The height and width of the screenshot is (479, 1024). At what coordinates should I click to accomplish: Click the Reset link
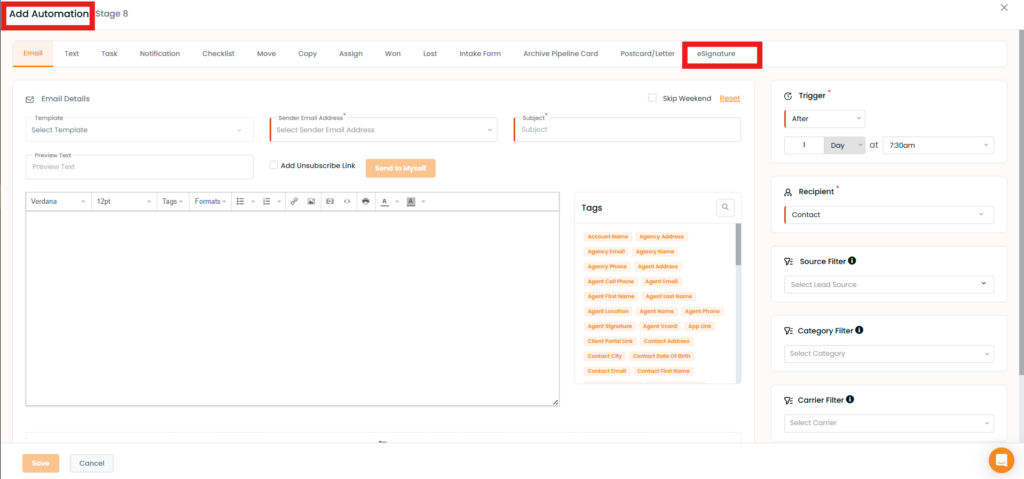click(730, 98)
